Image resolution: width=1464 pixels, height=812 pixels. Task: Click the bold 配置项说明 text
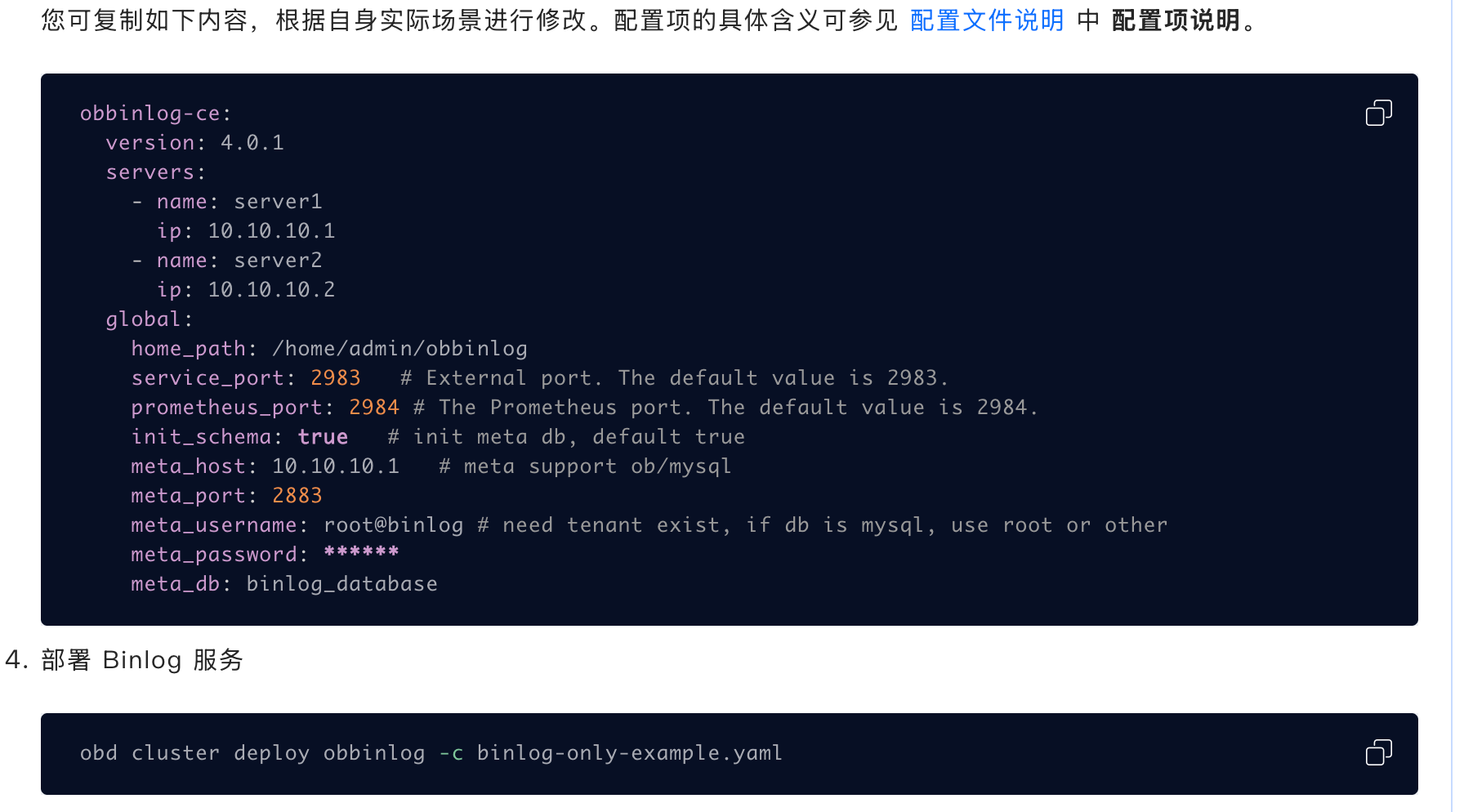click(x=1176, y=20)
